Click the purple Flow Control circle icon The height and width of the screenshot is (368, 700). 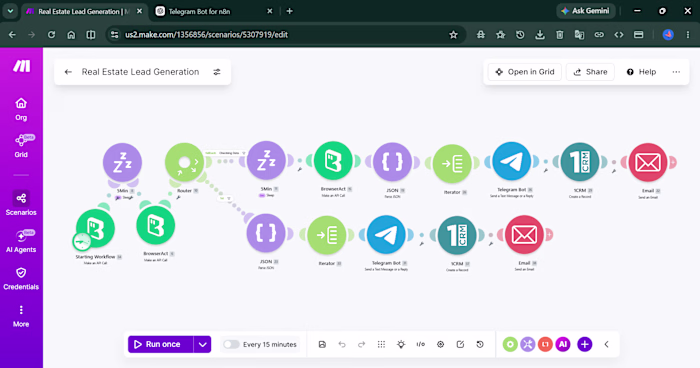click(x=528, y=344)
